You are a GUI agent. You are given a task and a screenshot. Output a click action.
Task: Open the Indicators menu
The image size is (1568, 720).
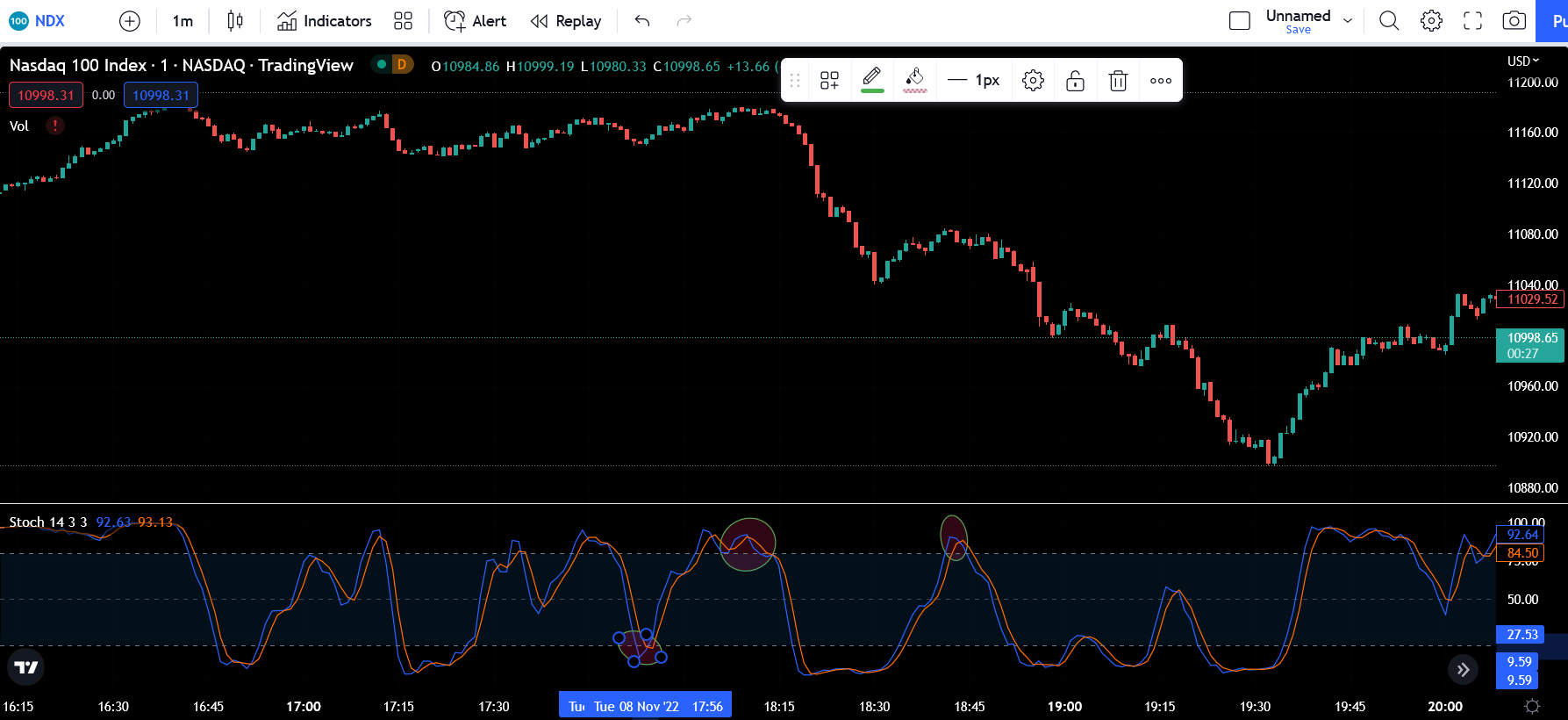tap(325, 21)
